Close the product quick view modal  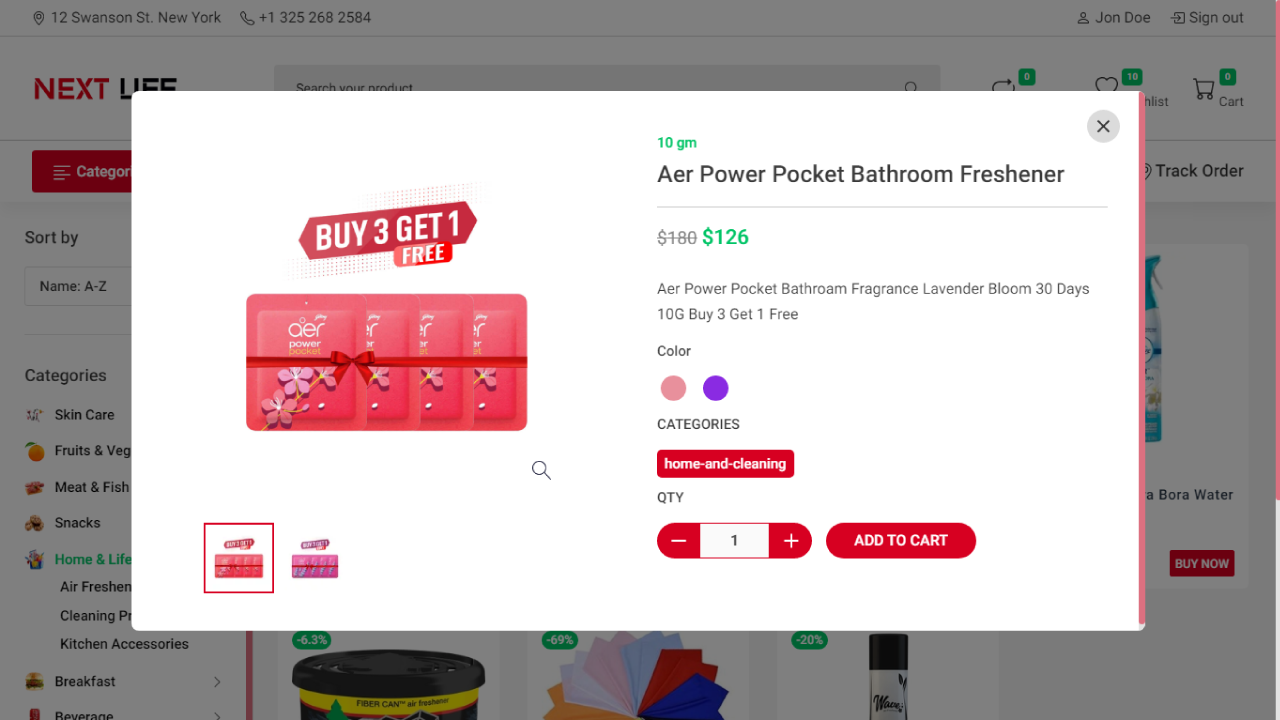(x=1103, y=126)
